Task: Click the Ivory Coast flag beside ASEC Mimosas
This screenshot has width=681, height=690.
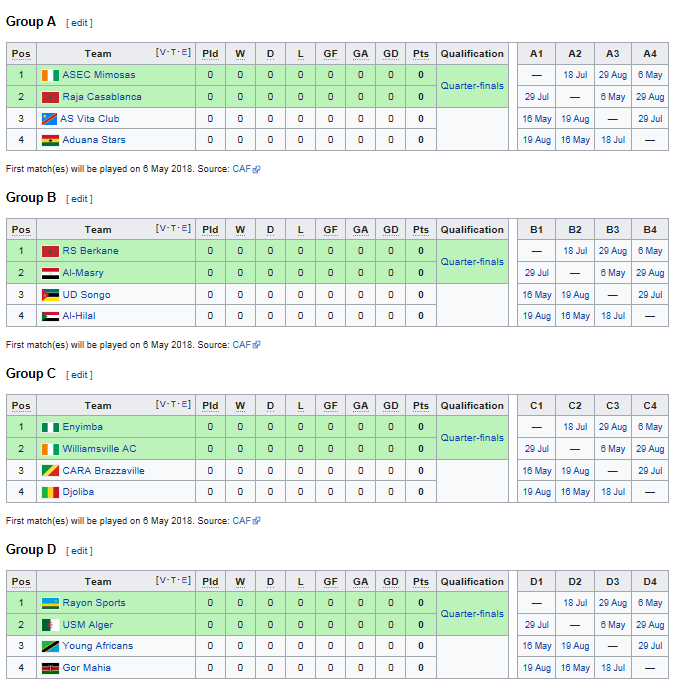Action: tap(50, 75)
